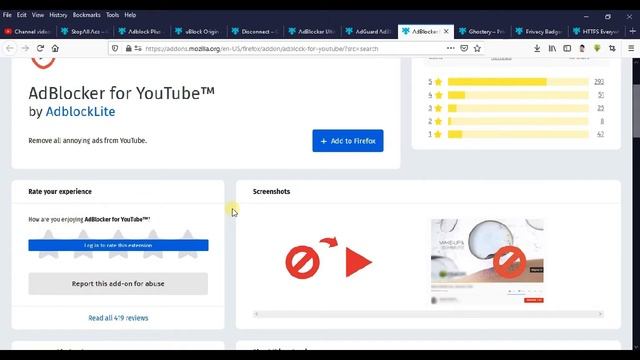Open the 42 one-star reviews count
The image size is (640, 360).
600,134
